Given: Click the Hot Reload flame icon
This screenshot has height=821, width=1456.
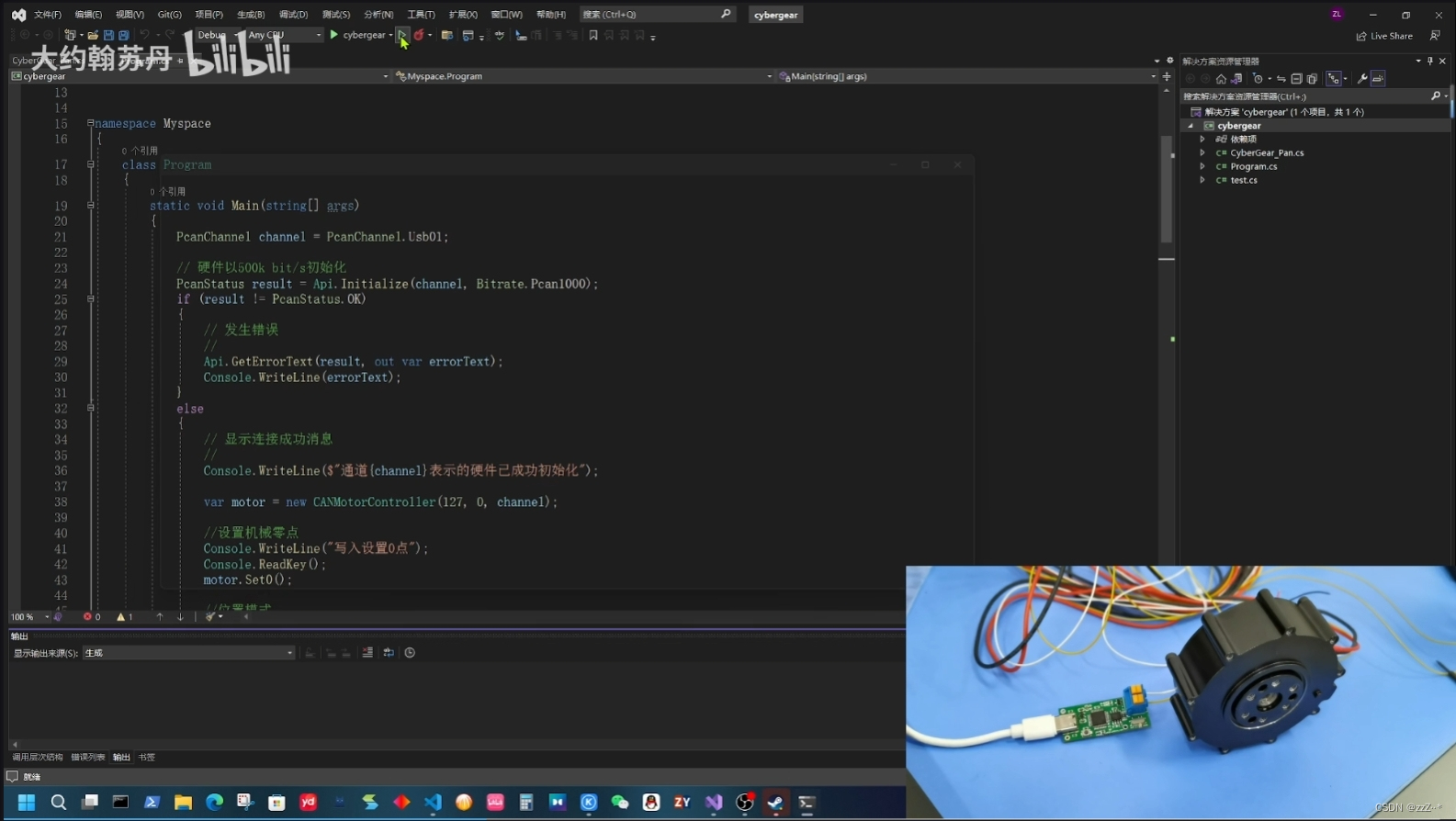Looking at the screenshot, I should [419, 35].
